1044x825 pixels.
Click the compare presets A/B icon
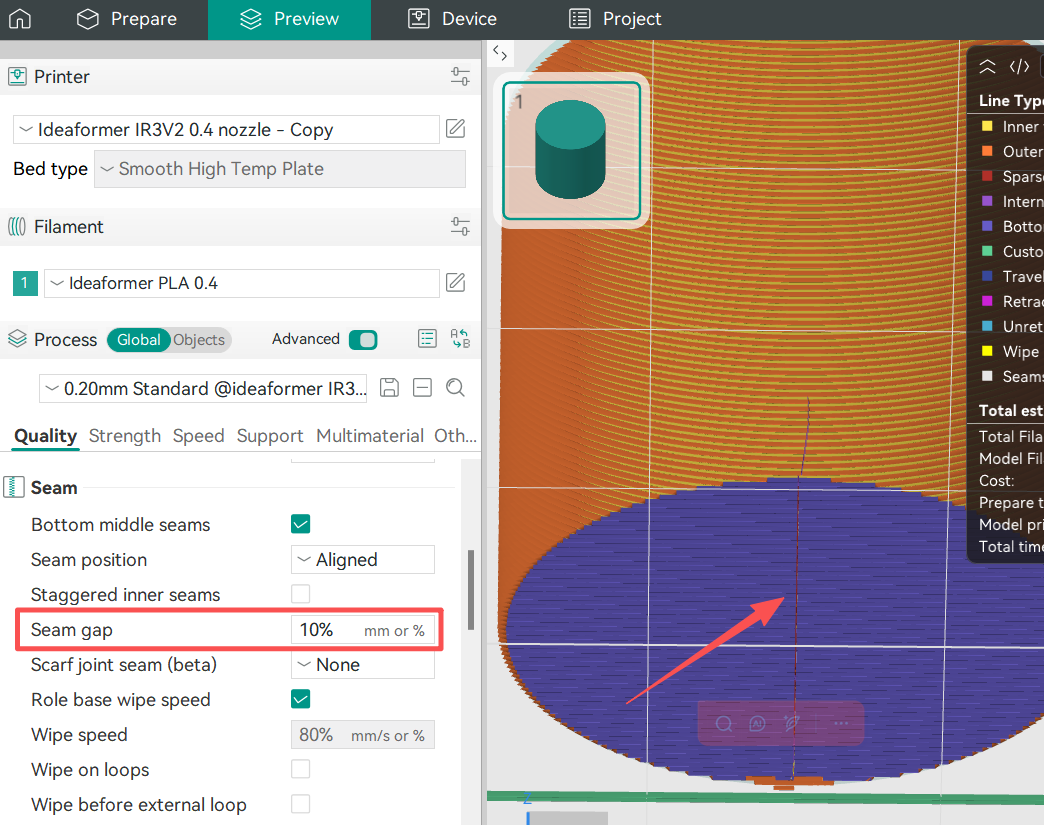(460, 339)
